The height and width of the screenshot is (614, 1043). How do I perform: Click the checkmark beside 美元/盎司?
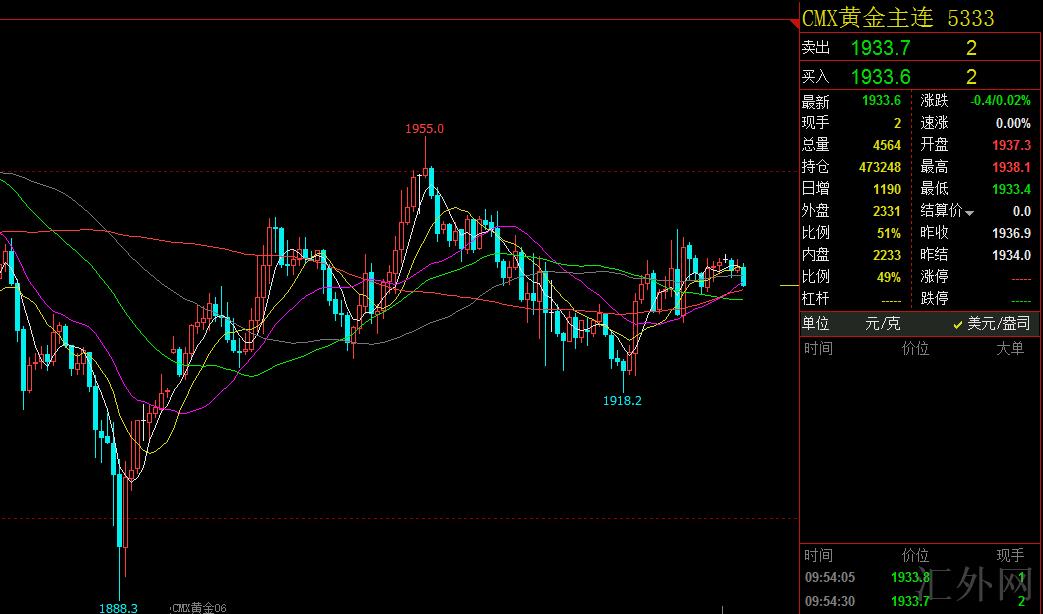pos(958,324)
